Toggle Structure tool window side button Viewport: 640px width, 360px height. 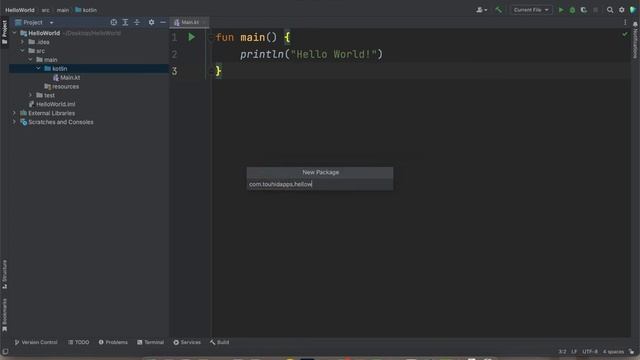click(4, 274)
